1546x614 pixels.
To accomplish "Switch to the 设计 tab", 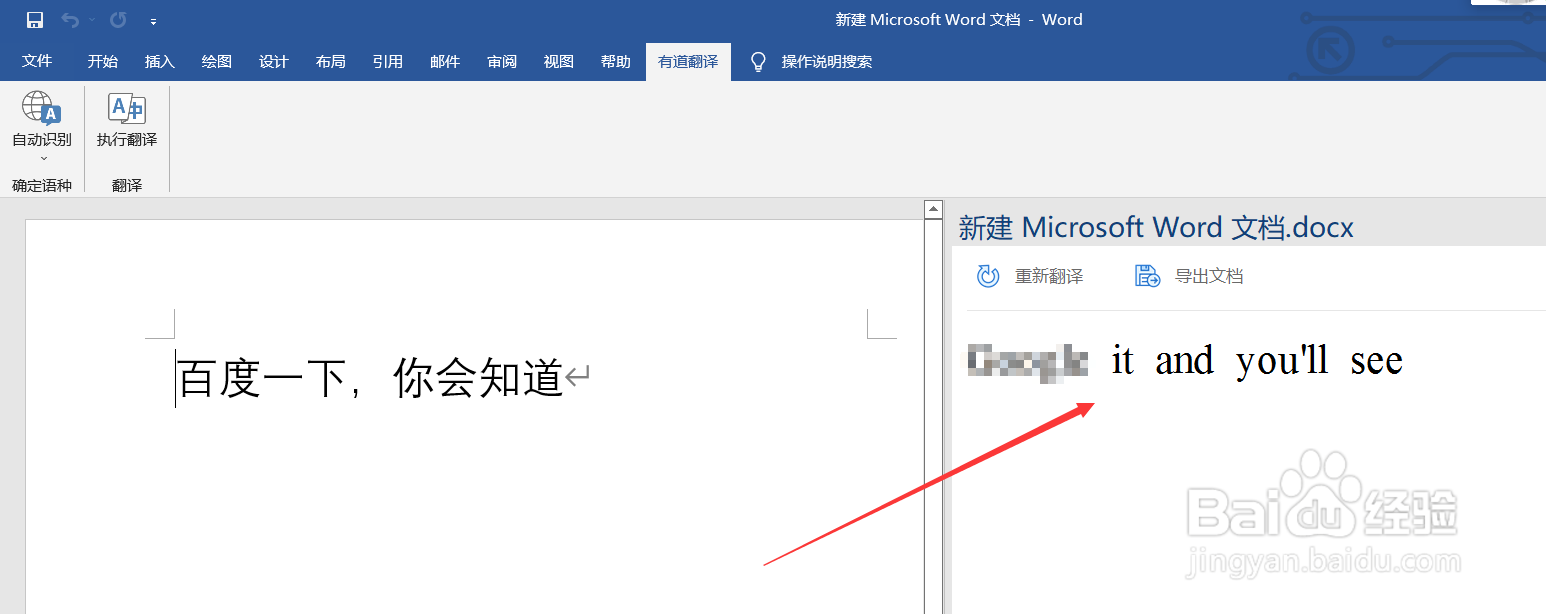I will [x=274, y=61].
